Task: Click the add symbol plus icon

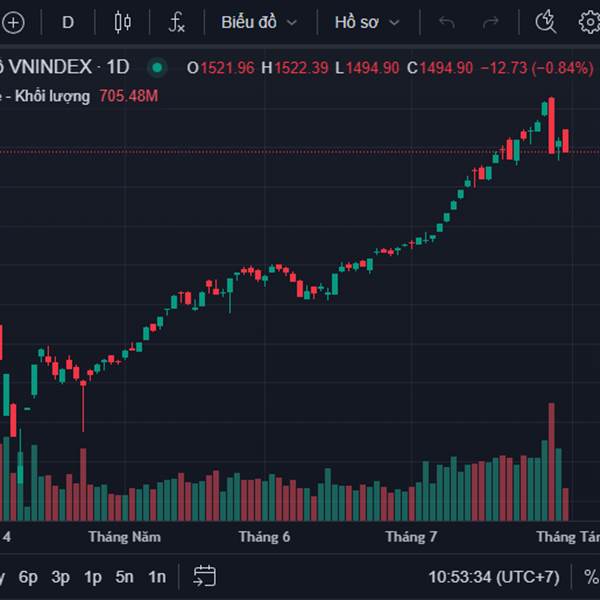Action: [13, 23]
